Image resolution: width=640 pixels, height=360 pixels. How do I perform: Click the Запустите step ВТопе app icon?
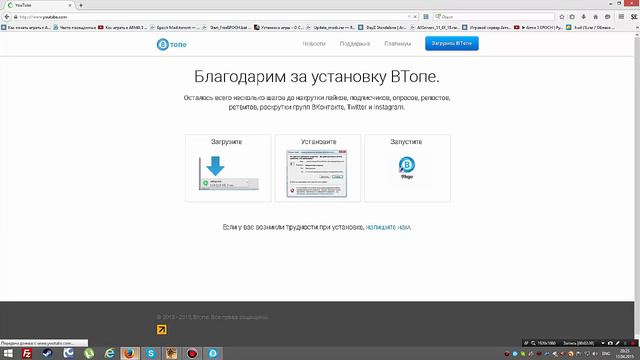(x=407, y=167)
